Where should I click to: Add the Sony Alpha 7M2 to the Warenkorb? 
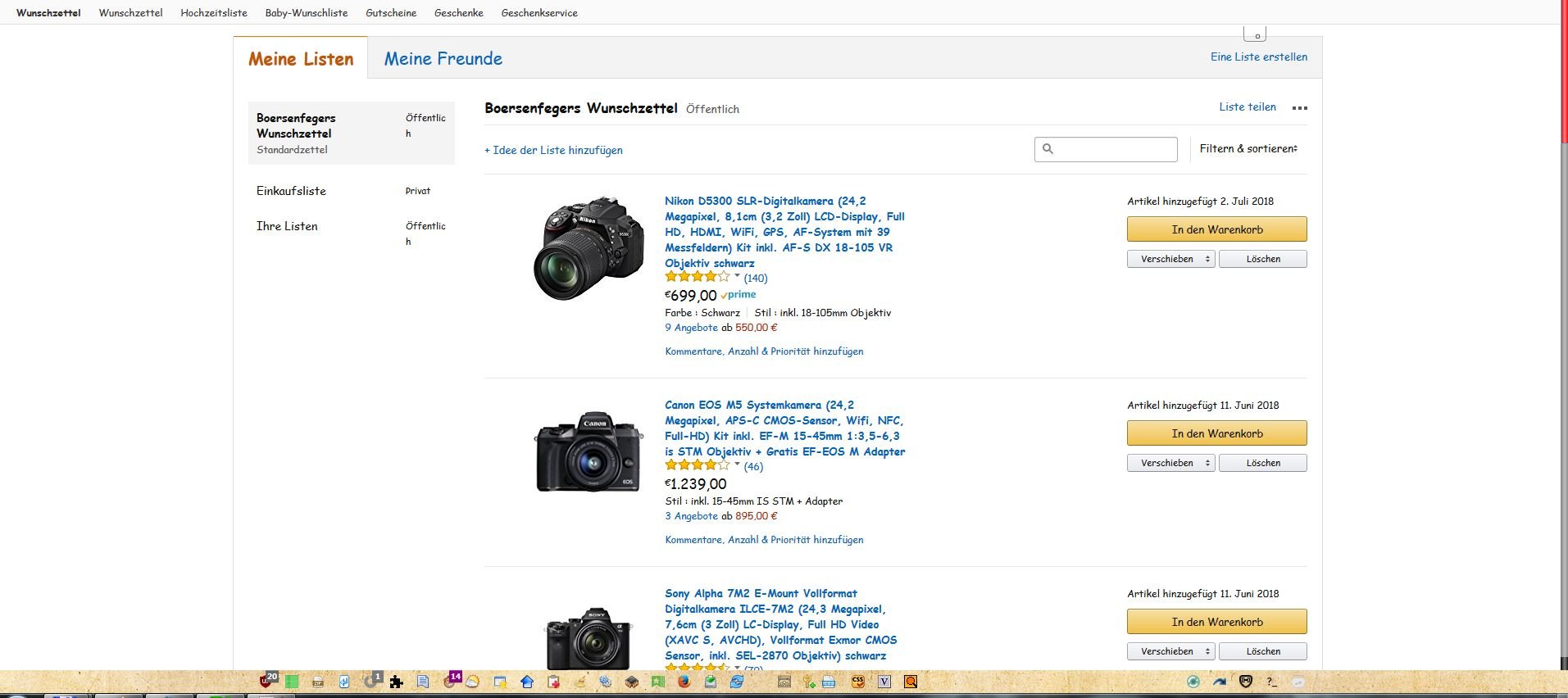[1217, 622]
